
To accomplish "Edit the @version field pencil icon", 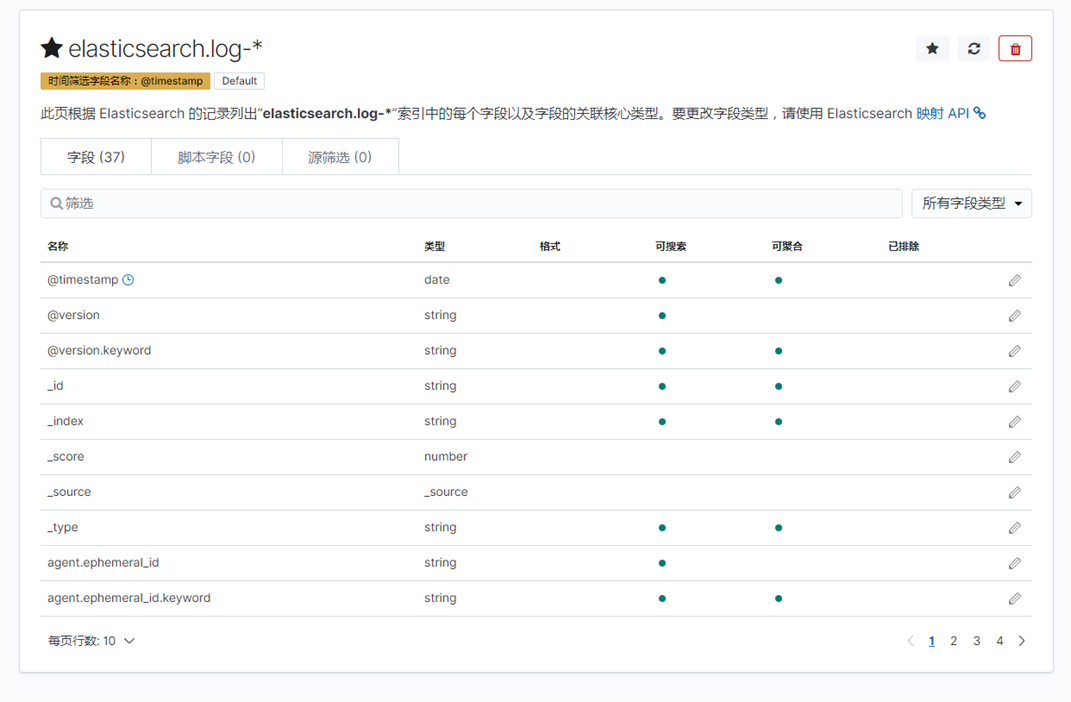I will [x=1015, y=315].
